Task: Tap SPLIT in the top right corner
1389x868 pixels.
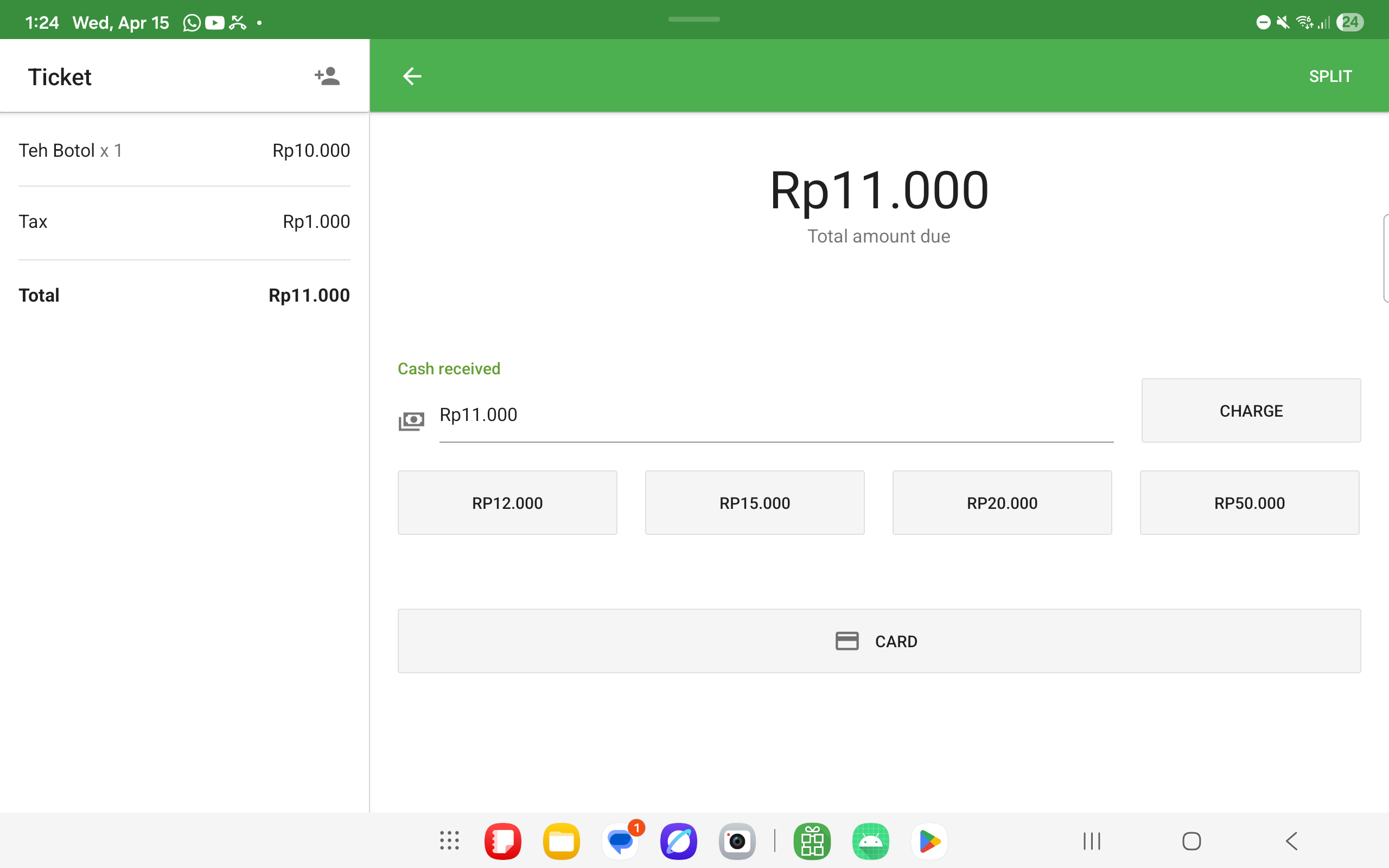Action: pyautogui.click(x=1330, y=75)
